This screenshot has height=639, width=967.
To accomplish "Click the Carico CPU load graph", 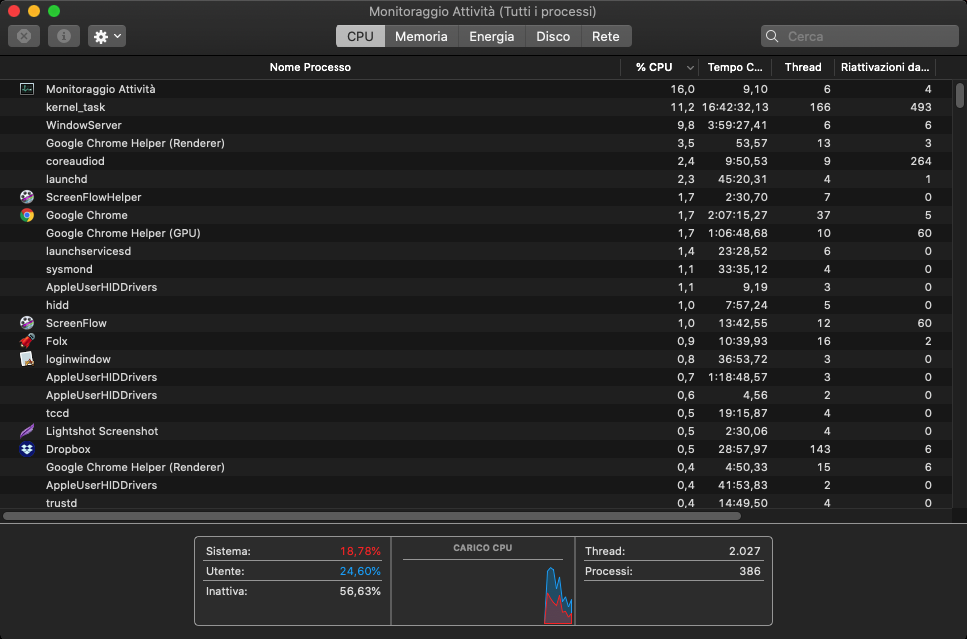I will (483, 591).
